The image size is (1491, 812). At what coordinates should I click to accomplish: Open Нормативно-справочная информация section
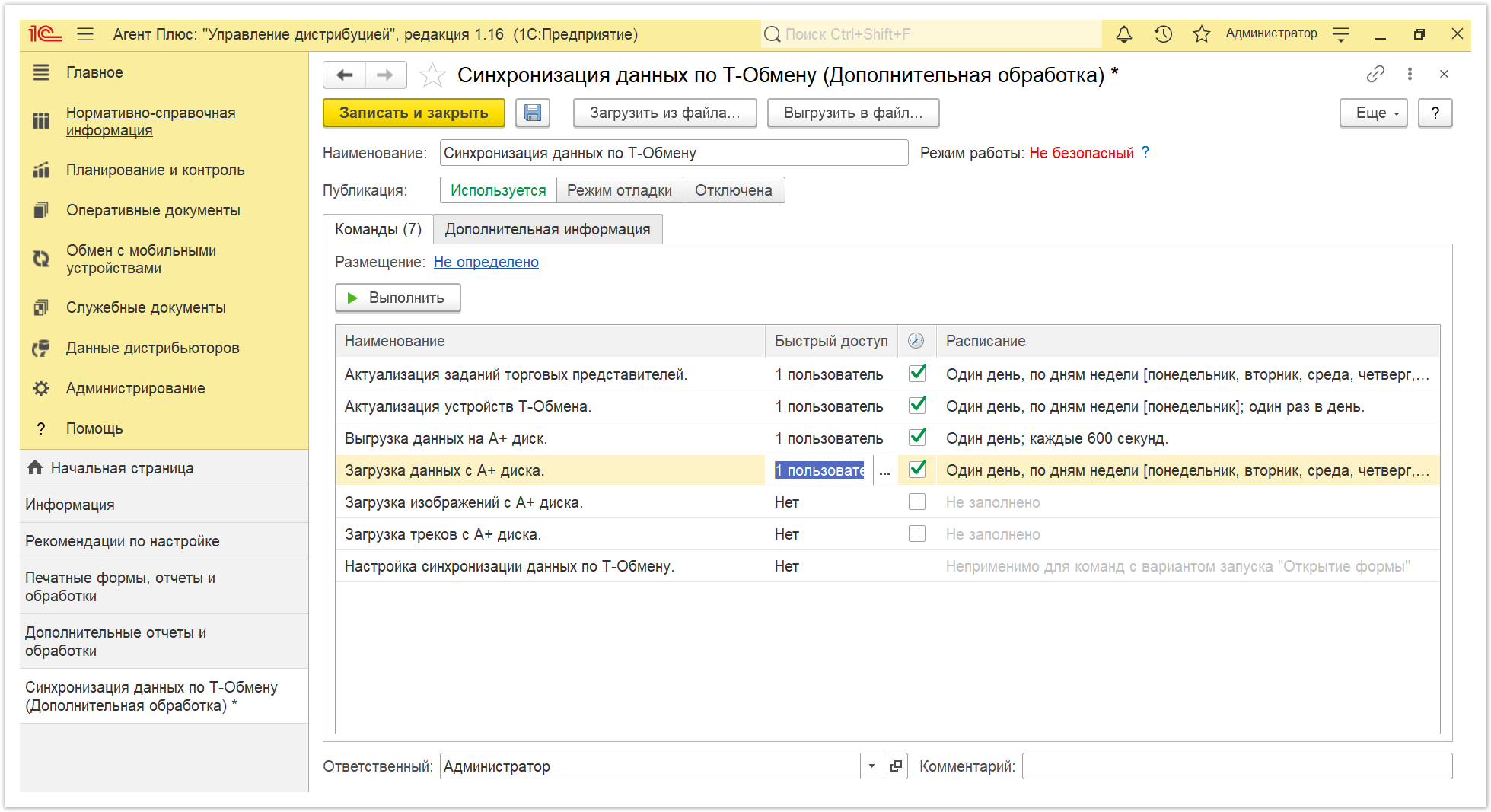tap(151, 122)
